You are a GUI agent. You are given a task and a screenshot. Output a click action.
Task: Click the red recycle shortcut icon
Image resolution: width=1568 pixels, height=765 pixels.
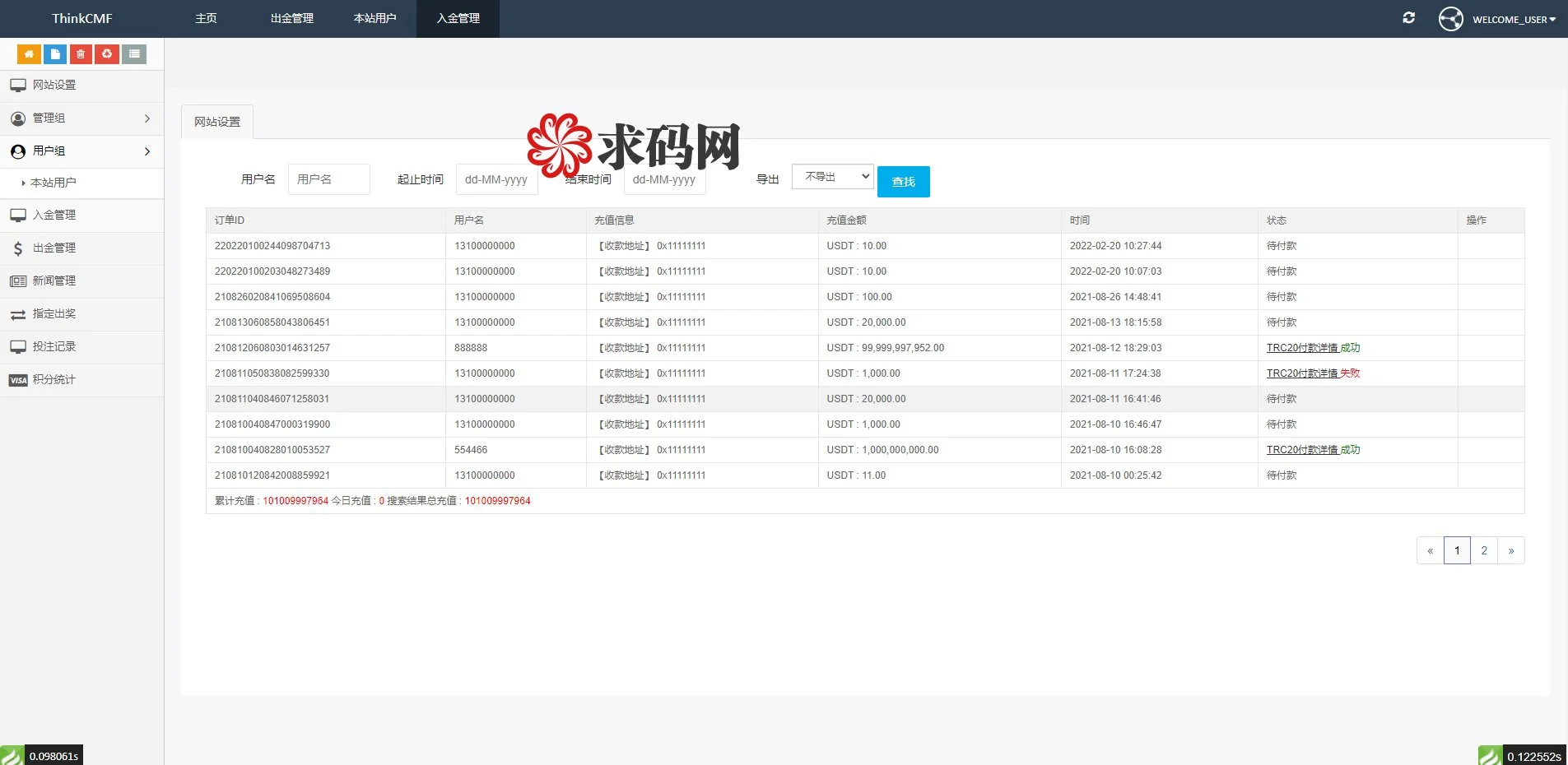point(107,54)
